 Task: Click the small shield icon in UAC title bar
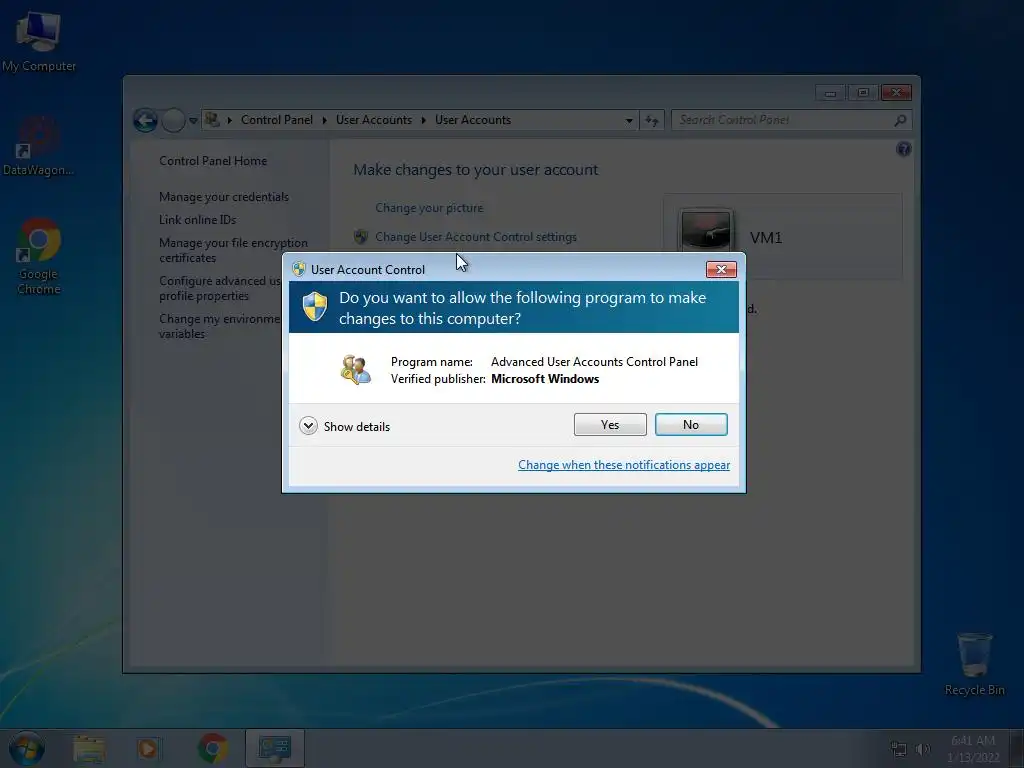tap(299, 269)
